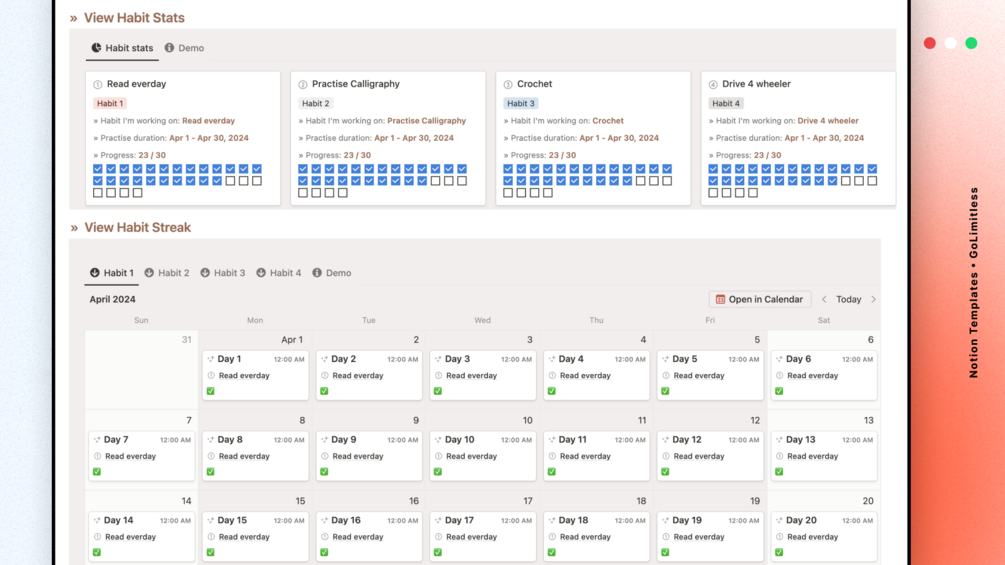
Task: Go to next month with right chevron
Action: [x=873, y=299]
